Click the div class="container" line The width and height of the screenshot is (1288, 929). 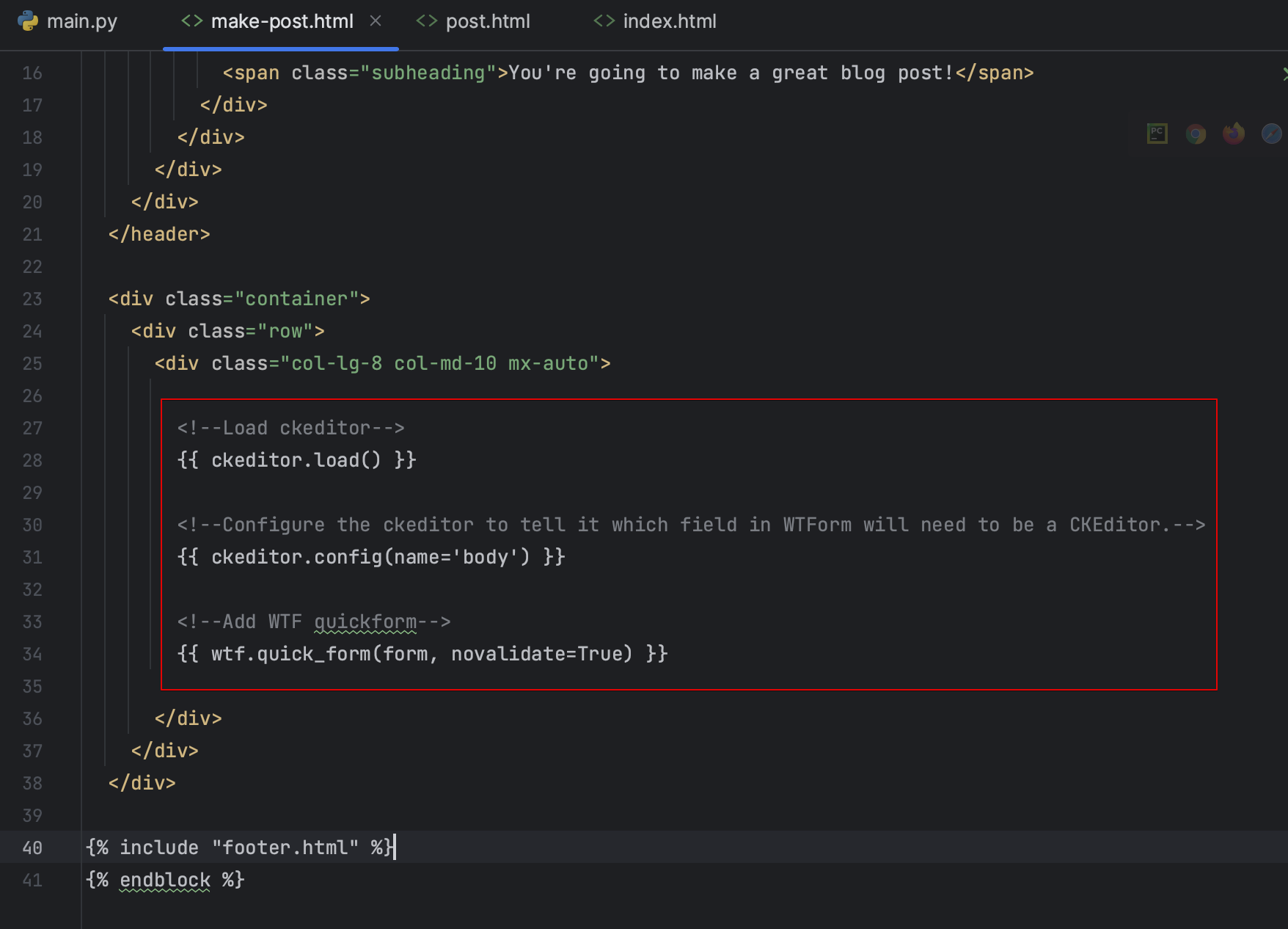pyautogui.click(x=239, y=299)
